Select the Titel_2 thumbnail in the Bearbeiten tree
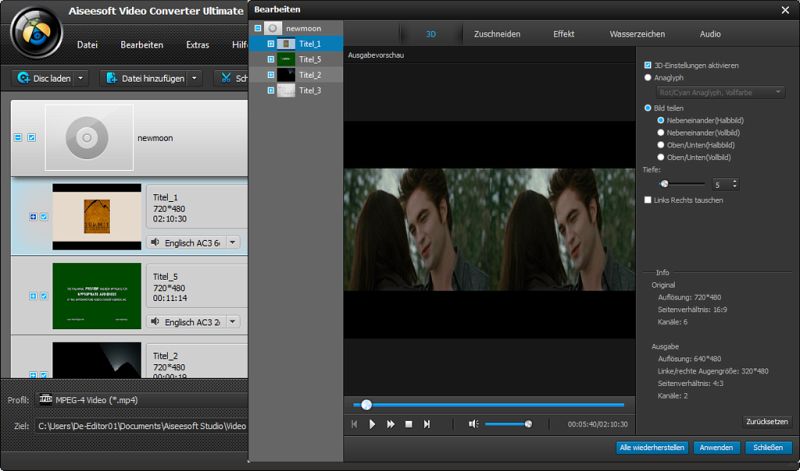Image resolution: width=800 pixels, height=471 pixels. point(286,75)
